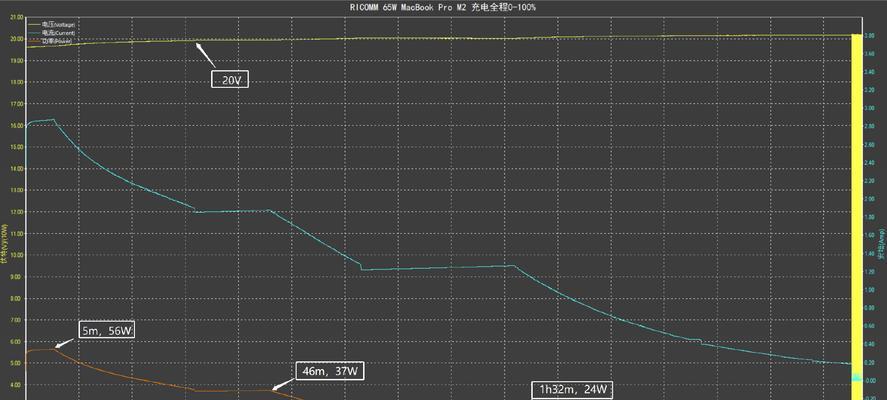Click the 19.00 tick on the left axis
Viewport: 887px width, 400px height.
pos(16,61)
